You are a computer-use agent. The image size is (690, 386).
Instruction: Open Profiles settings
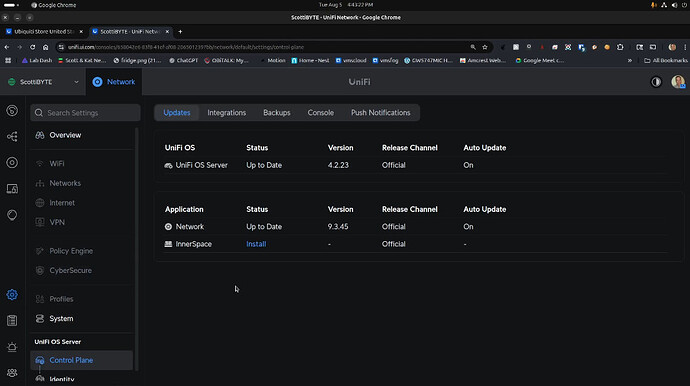(x=61, y=299)
